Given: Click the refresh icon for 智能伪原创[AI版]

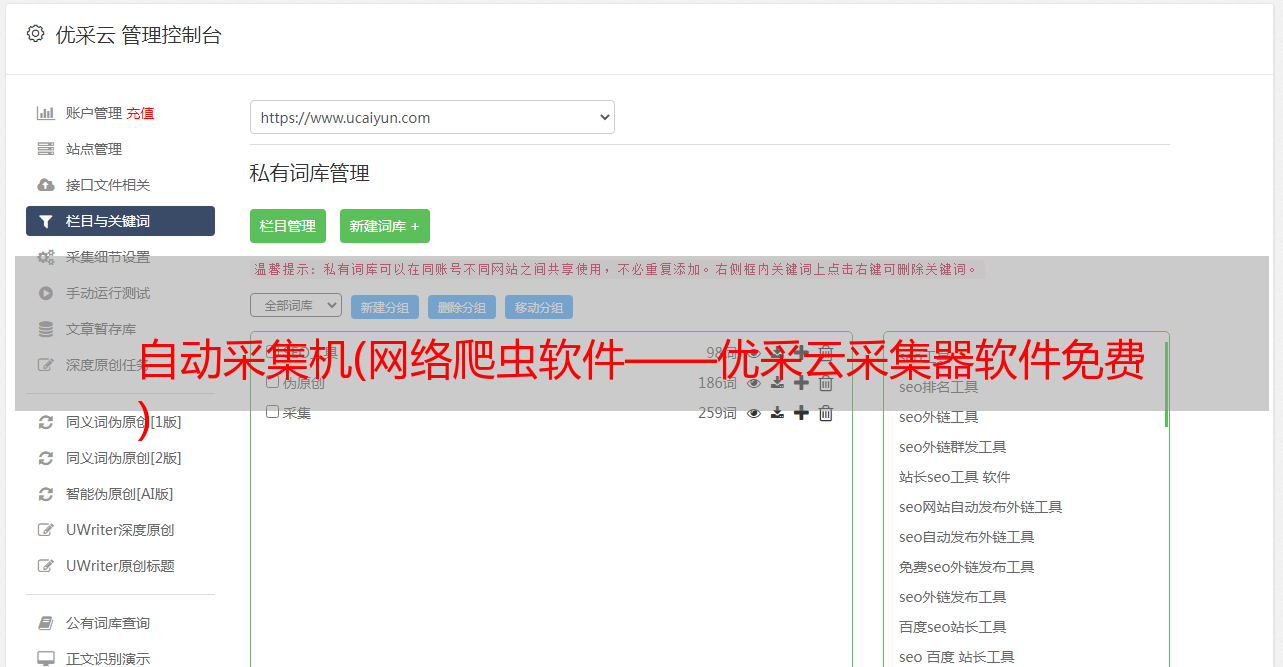Looking at the screenshot, I should 46,494.
